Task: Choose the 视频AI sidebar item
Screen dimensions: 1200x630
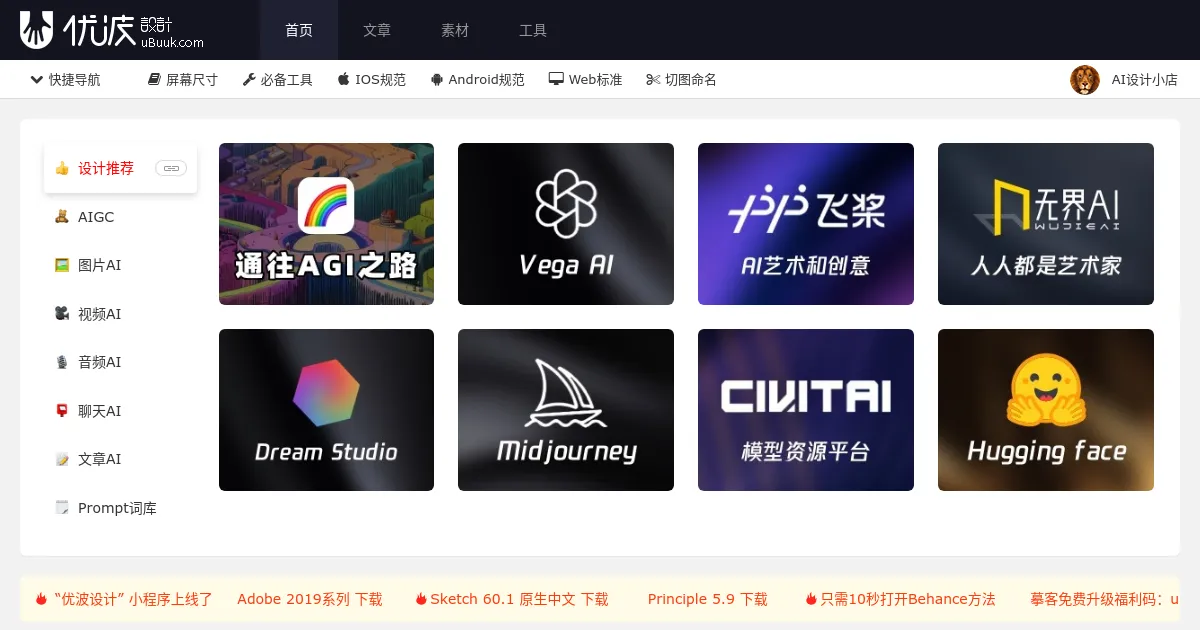Action: [x=99, y=314]
